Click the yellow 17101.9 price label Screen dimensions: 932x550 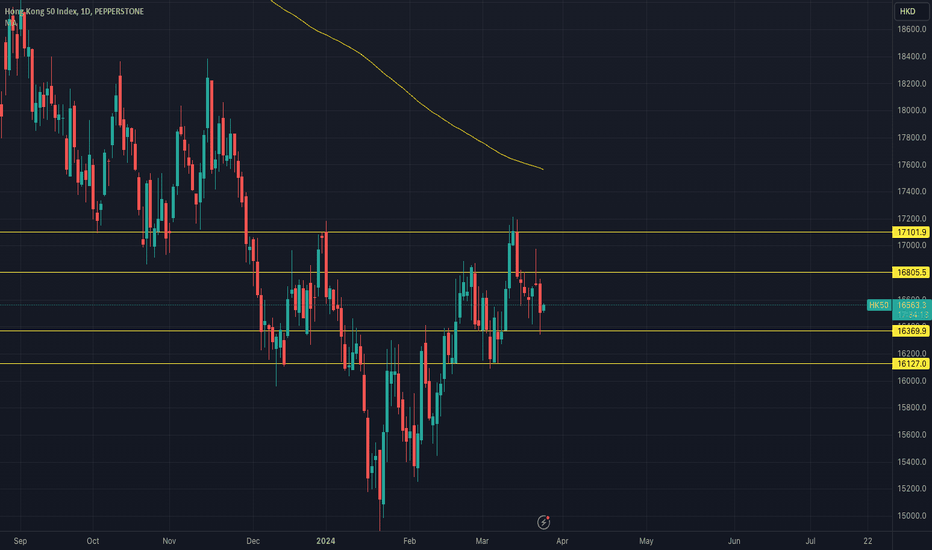tap(911, 232)
